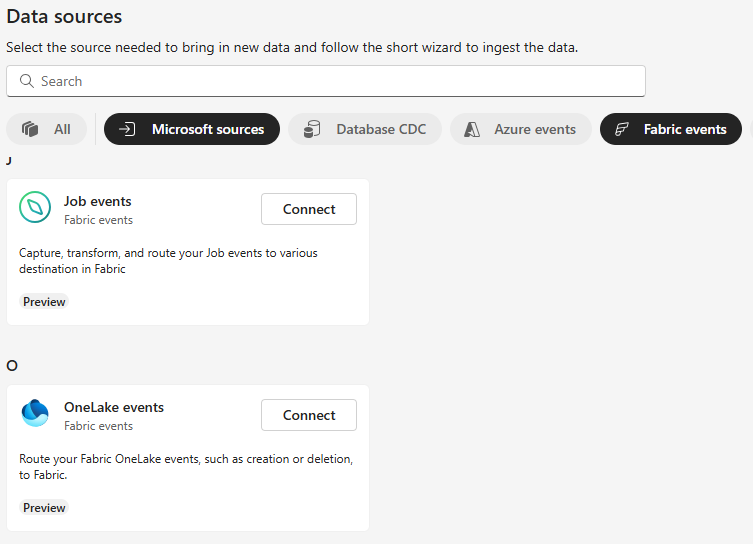The image size is (753, 544).
Task: Deselect the Fabric events filter label
Action: coord(685,129)
